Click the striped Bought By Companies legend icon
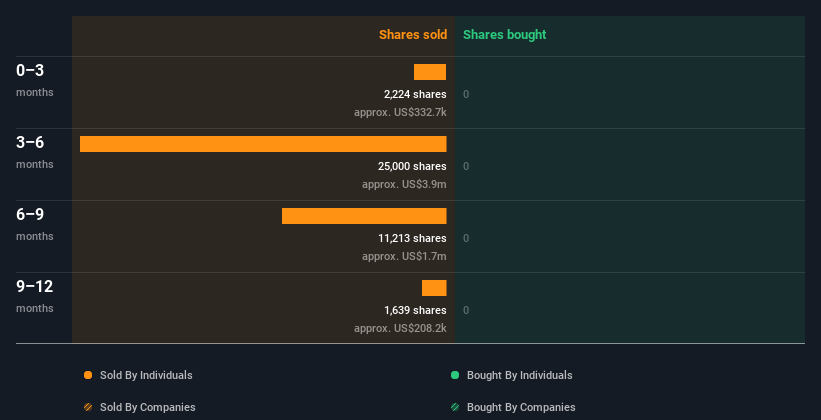 pos(455,407)
